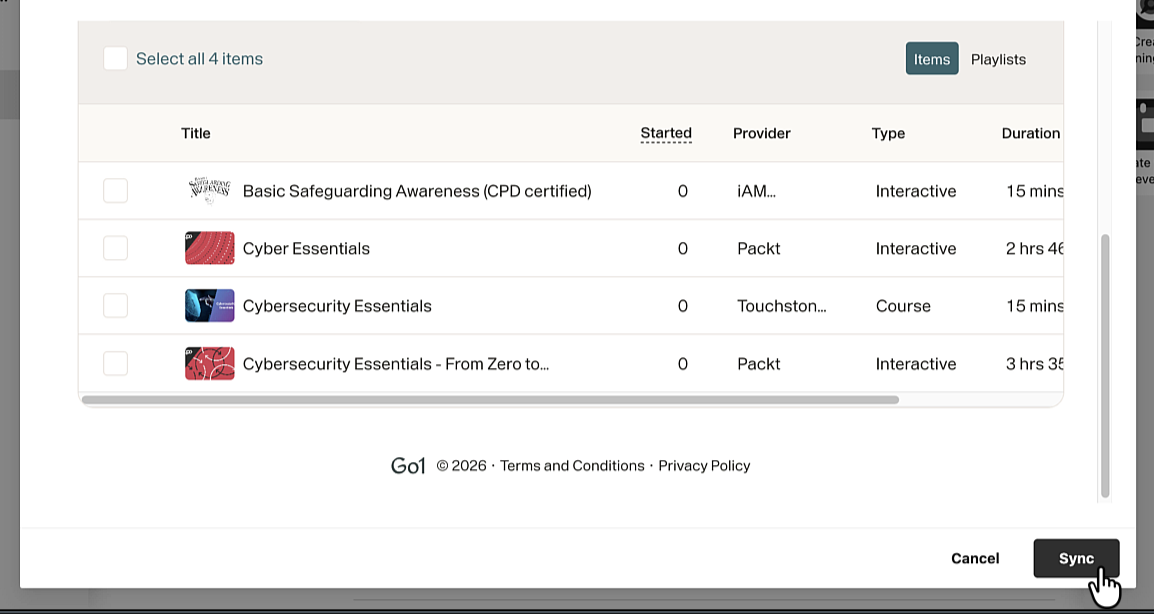1154x614 pixels.
Task: Check the Basic Safeguarding Awareness row checkbox
Action: [116, 191]
